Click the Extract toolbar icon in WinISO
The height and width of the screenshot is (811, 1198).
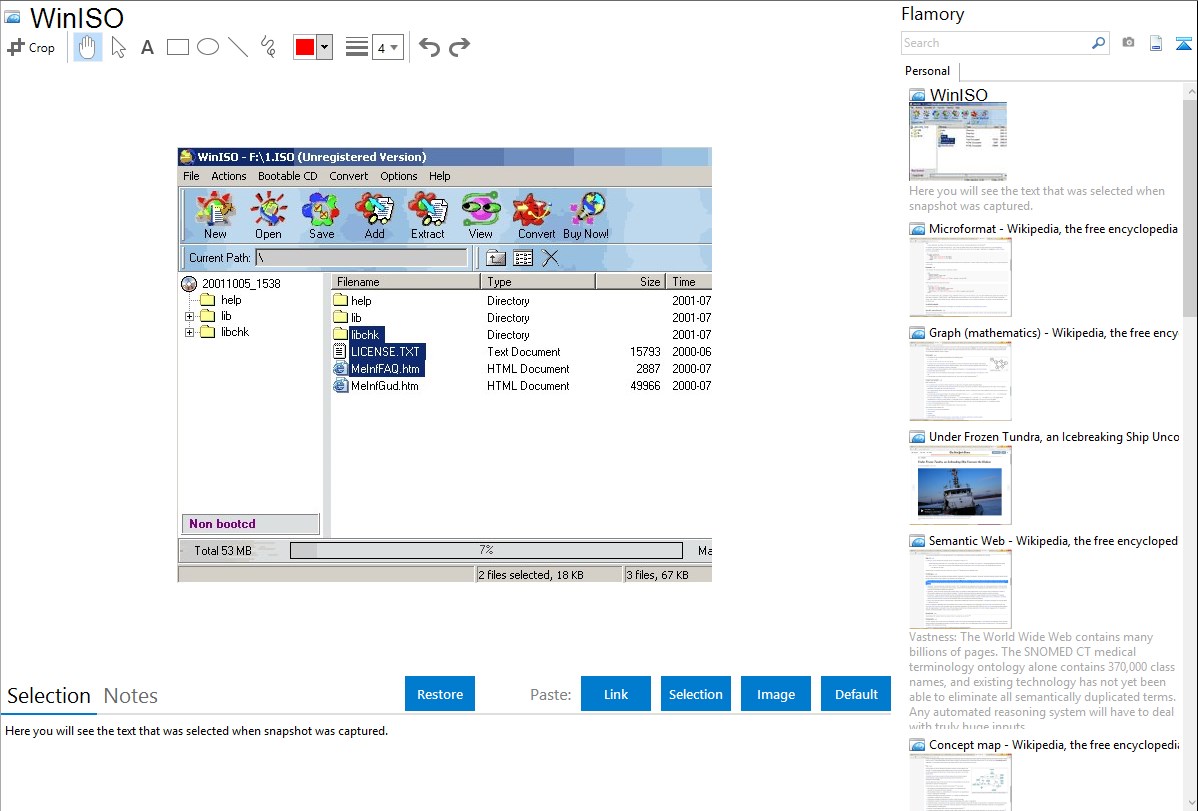coord(428,215)
